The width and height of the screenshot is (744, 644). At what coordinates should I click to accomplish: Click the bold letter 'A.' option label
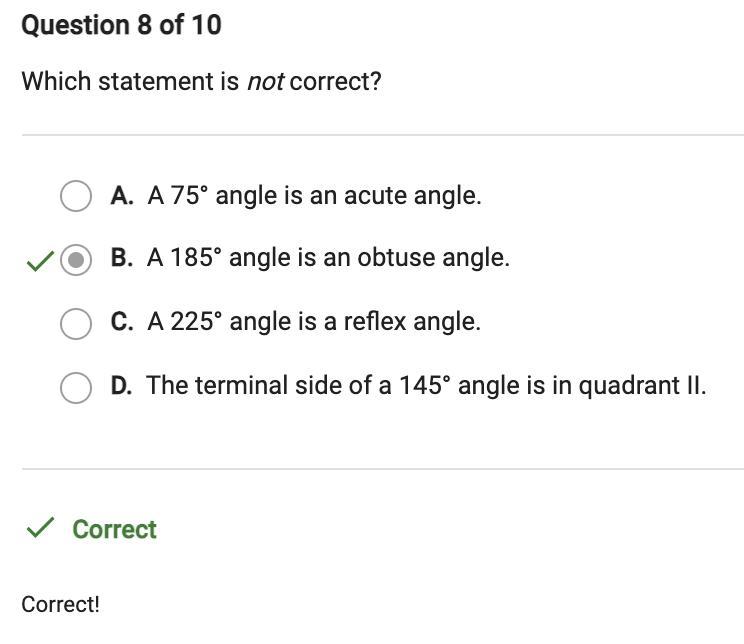tap(122, 195)
